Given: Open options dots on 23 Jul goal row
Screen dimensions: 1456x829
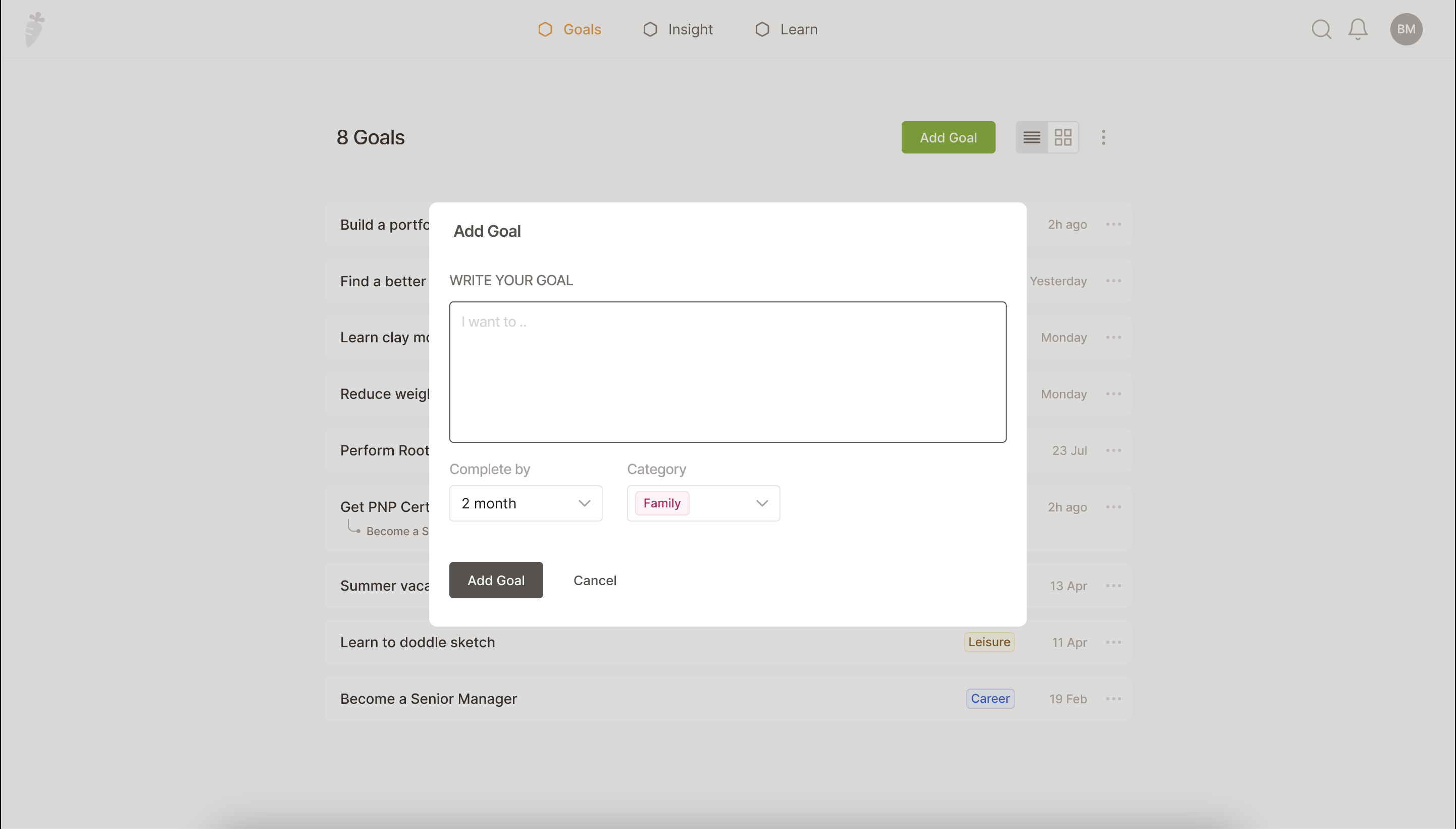Looking at the screenshot, I should tap(1113, 450).
